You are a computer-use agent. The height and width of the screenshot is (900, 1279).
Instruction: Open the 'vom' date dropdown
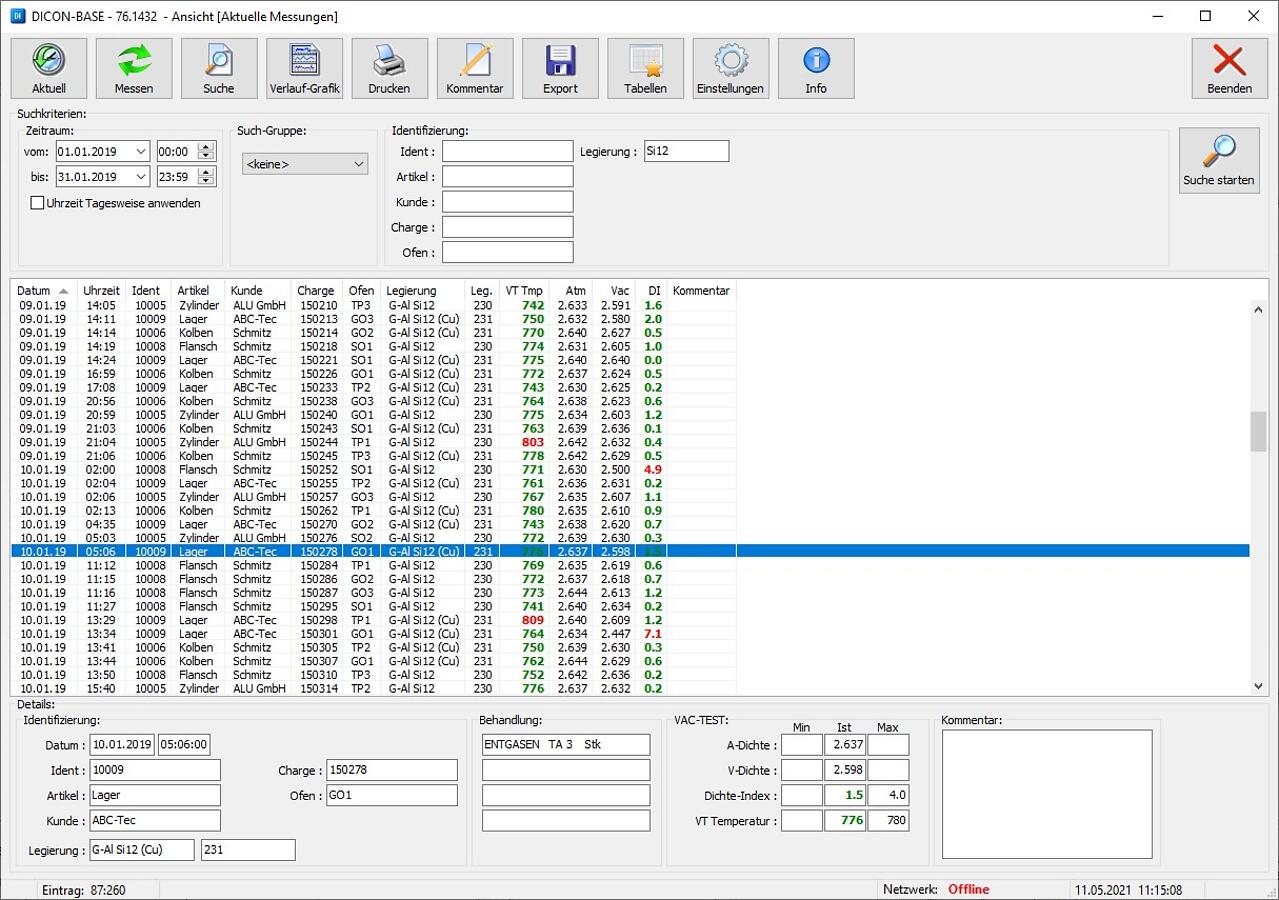point(140,152)
